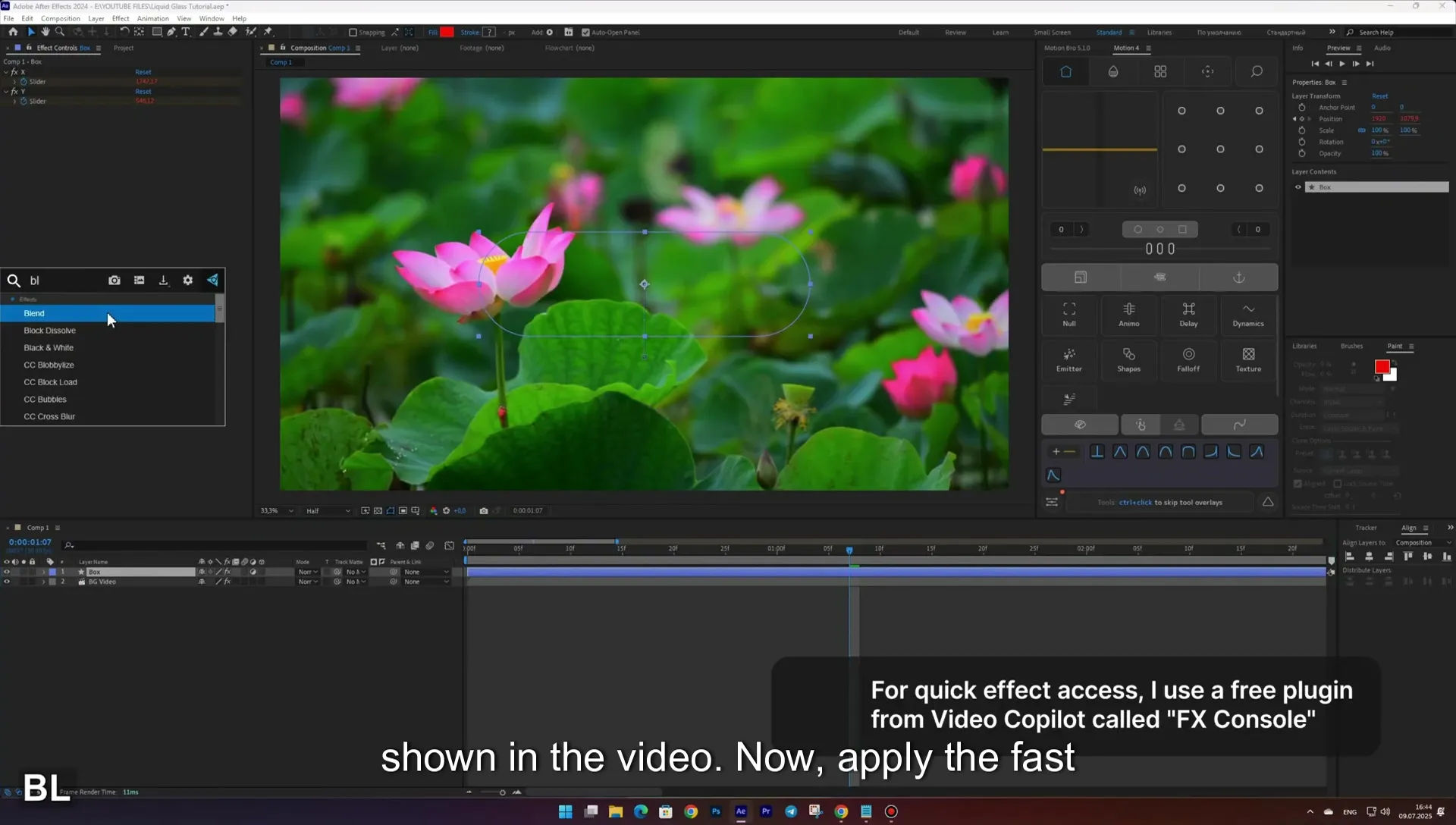Click the Null tool in Motion panel
Viewport: 1456px width, 825px height.
coord(1069,314)
